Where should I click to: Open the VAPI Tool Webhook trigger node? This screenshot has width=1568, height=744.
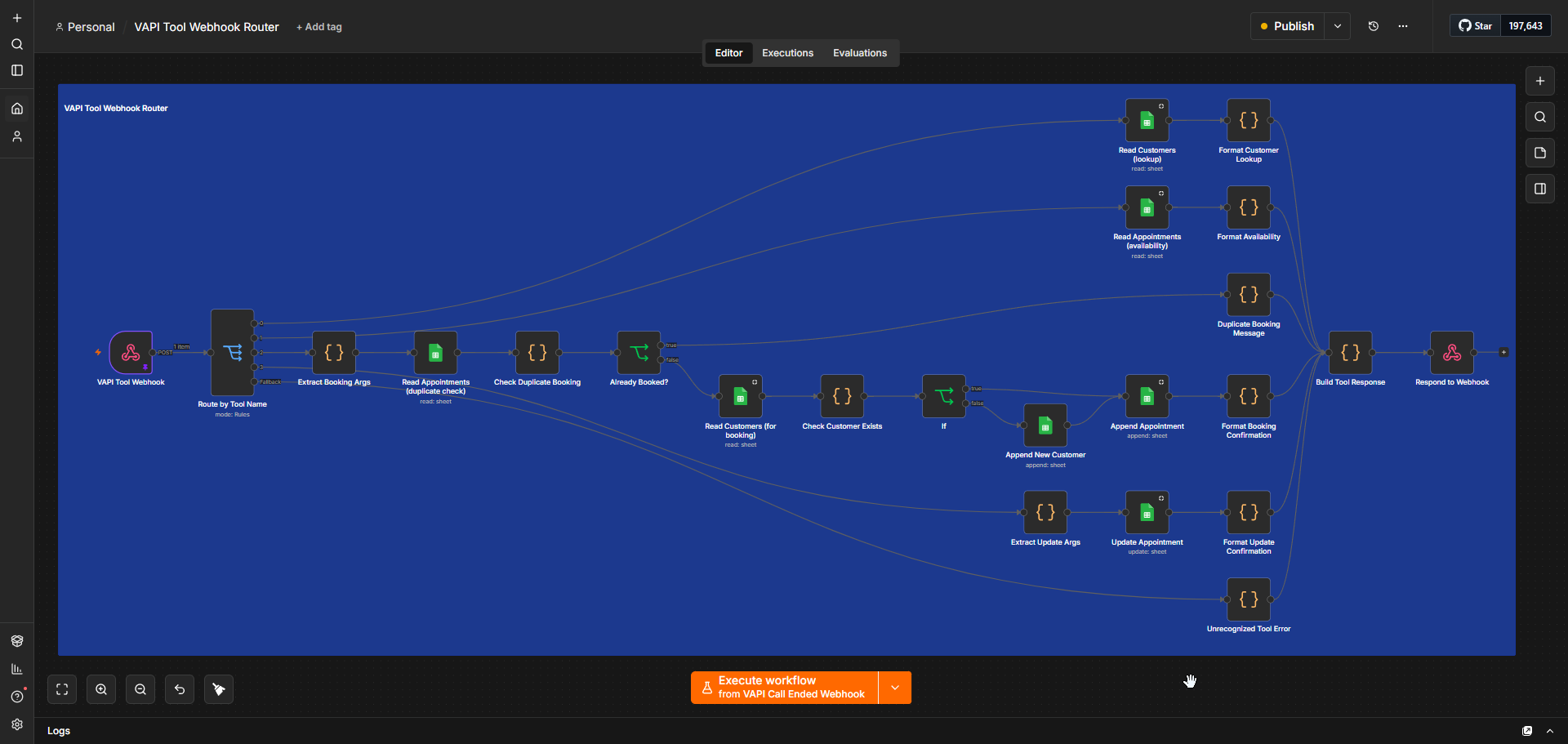131,352
